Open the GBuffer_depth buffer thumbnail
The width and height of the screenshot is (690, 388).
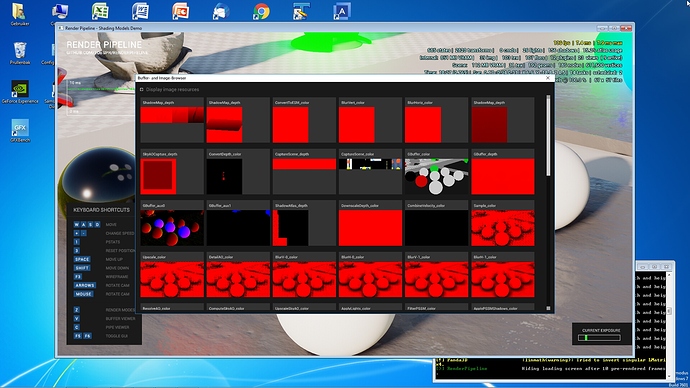[503, 172]
